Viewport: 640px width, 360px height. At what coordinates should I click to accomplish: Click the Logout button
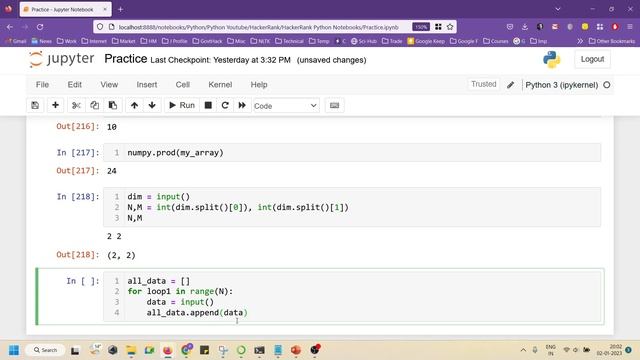tap(592, 59)
